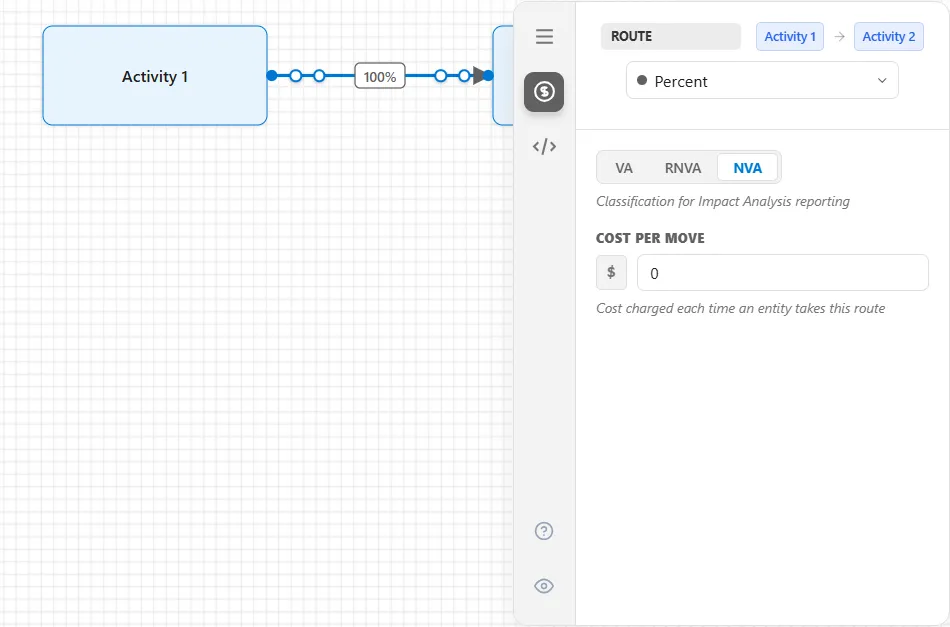Click the route arrowhead near Activity 2
This screenshot has height=627, width=950.
click(x=479, y=76)
